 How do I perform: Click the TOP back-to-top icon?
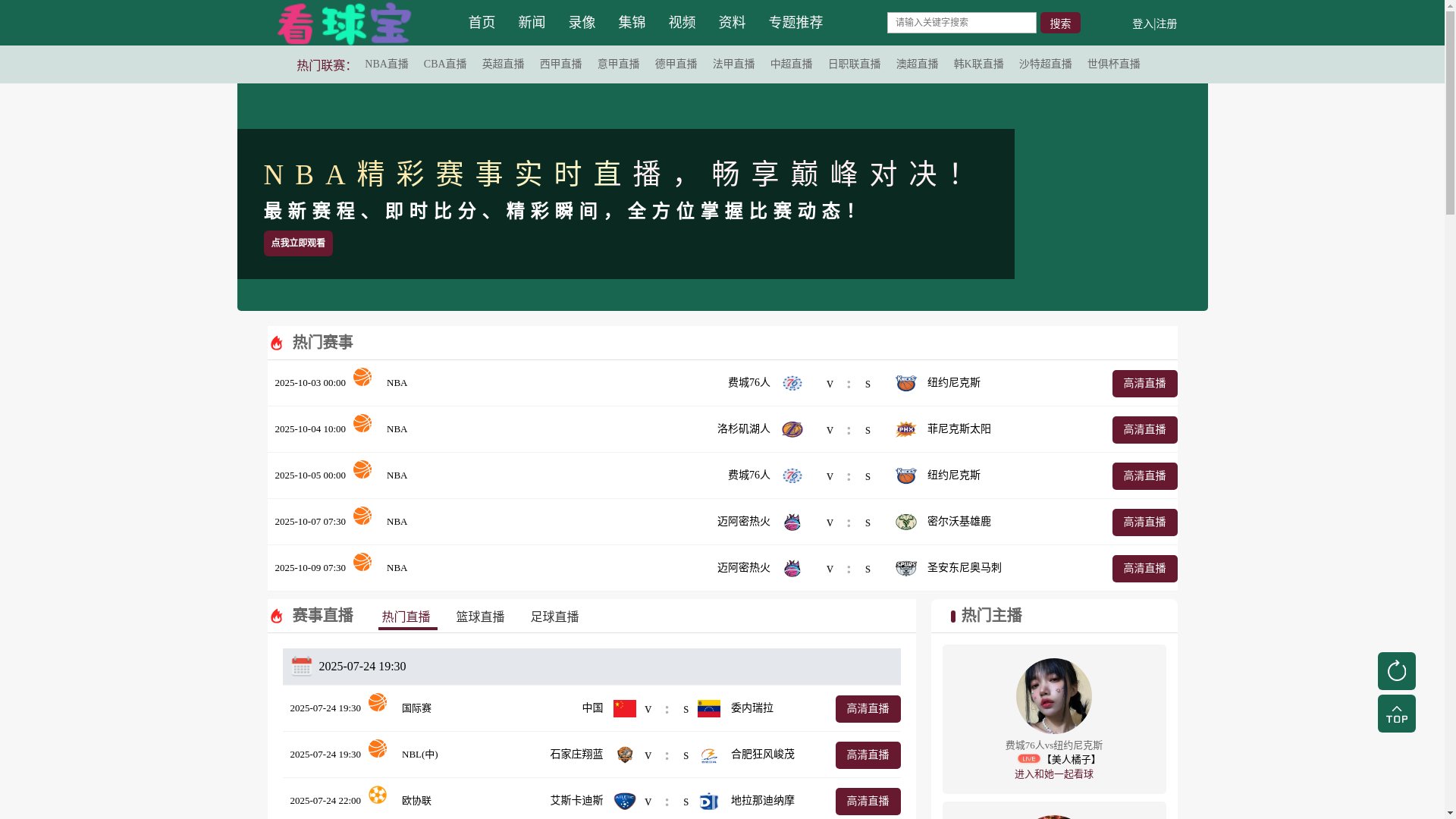tap(1396, 714)
